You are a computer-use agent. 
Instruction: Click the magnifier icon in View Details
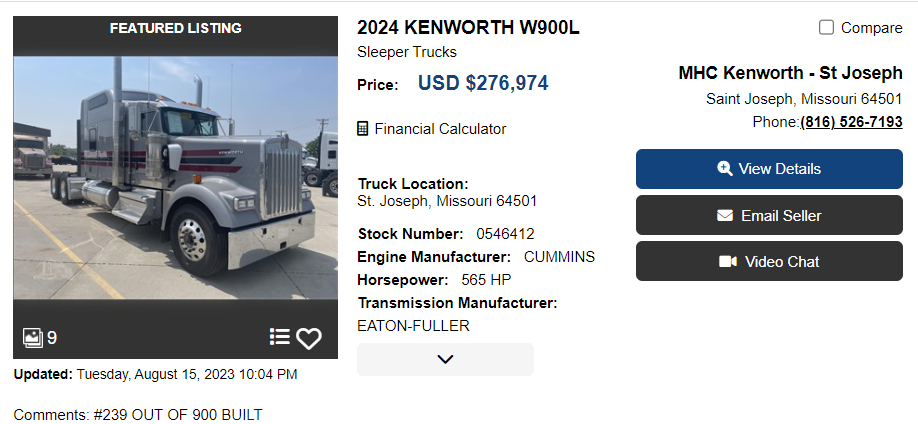[x=725, y=169]
